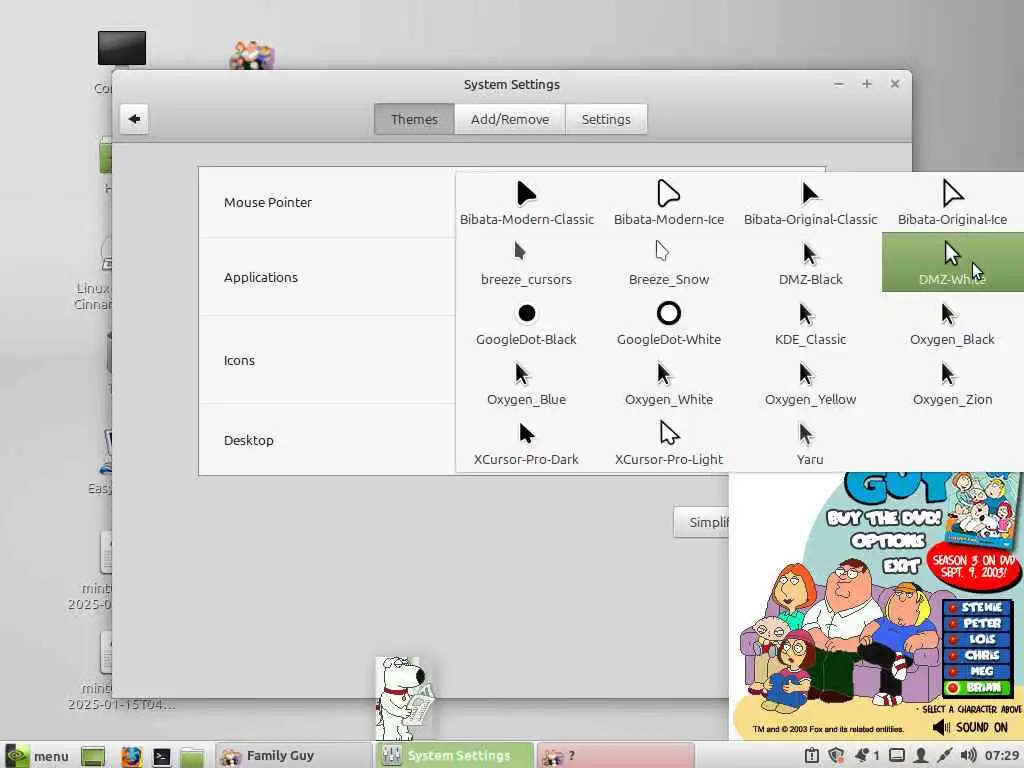
Task: Open Options in the Family Guy widget
Action: [888, 541]
